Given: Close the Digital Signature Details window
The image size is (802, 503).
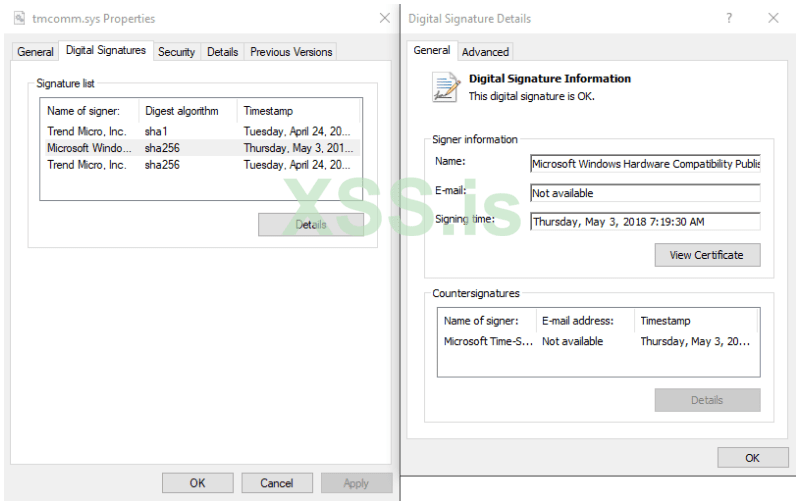Looking at the screenshot, I should point(773,18).
